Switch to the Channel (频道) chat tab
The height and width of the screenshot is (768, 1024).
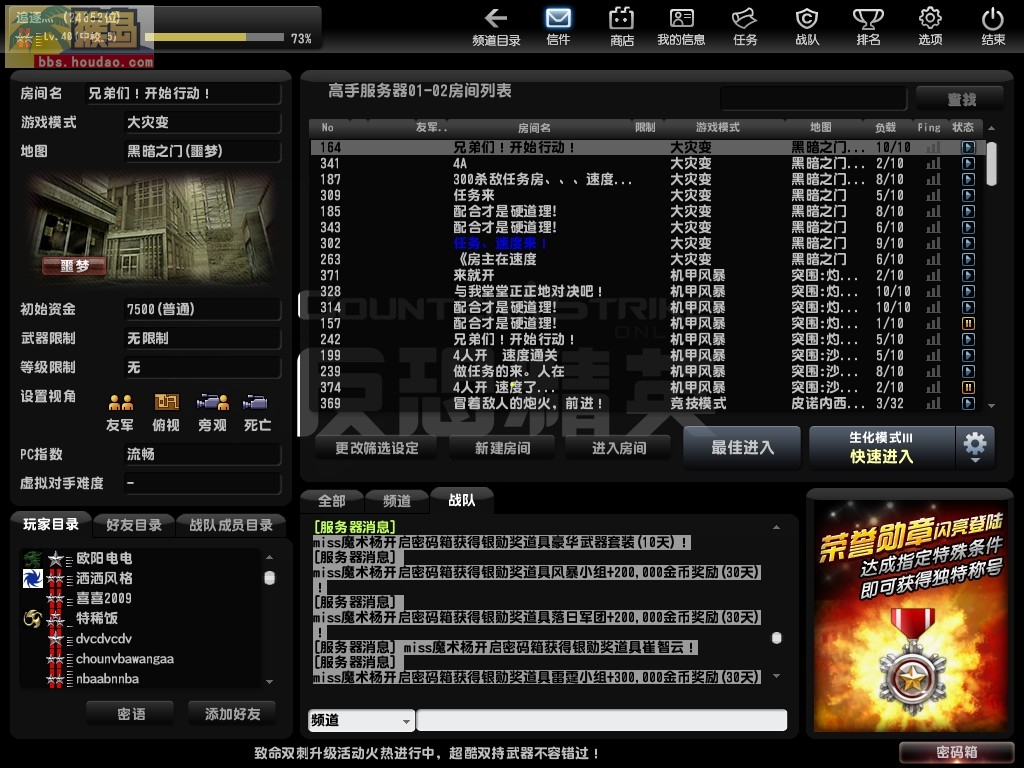pyautogui.click(x=396, y=501)
